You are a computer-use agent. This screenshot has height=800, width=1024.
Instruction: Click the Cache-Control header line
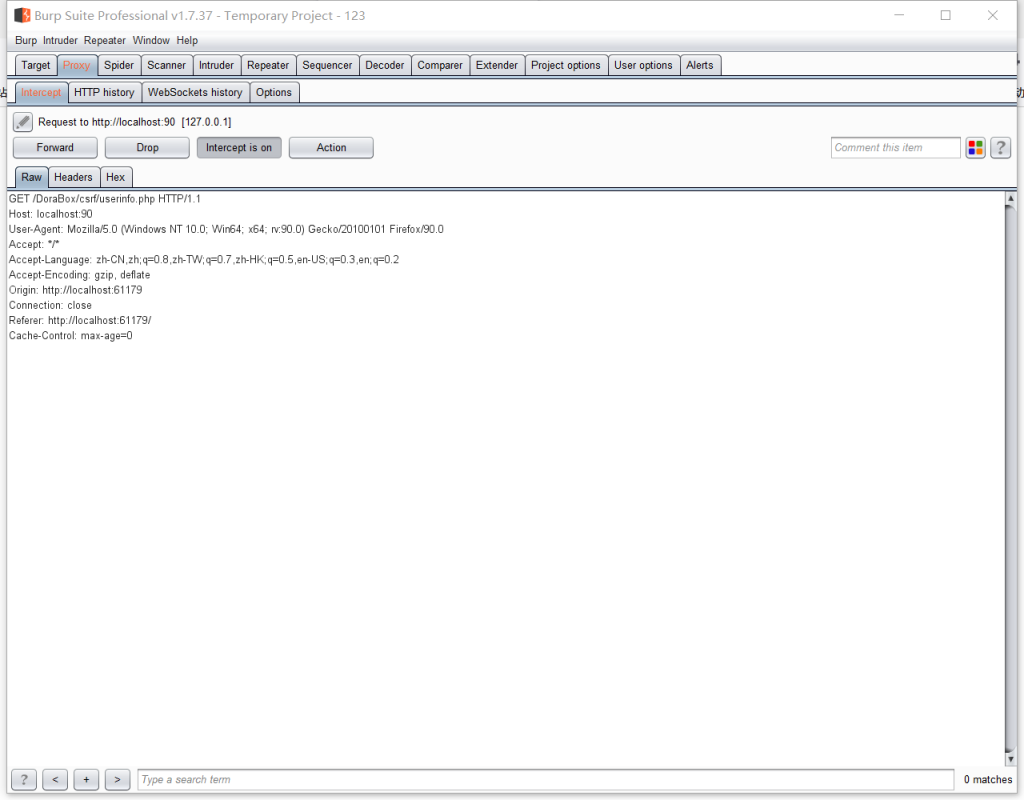[71, 336]
